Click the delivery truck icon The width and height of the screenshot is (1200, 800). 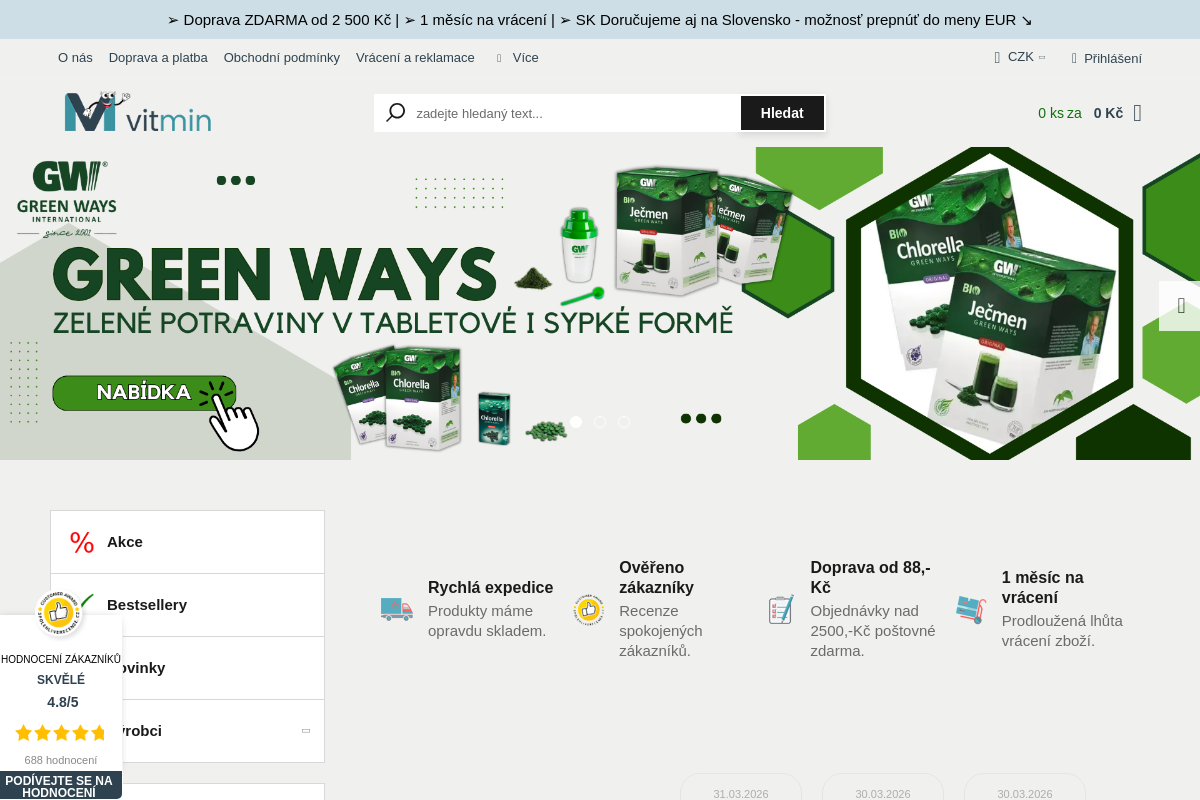click(x=397, y=608)
